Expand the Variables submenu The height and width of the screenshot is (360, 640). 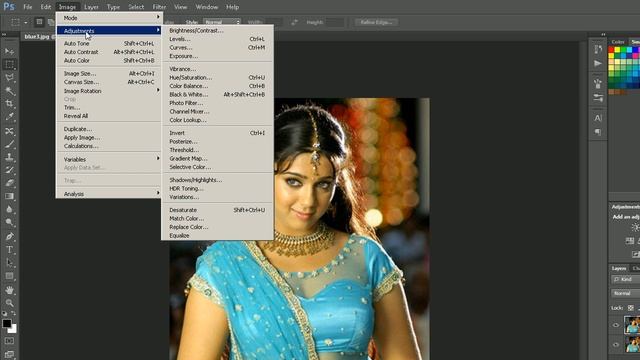(x=108, y=159)
